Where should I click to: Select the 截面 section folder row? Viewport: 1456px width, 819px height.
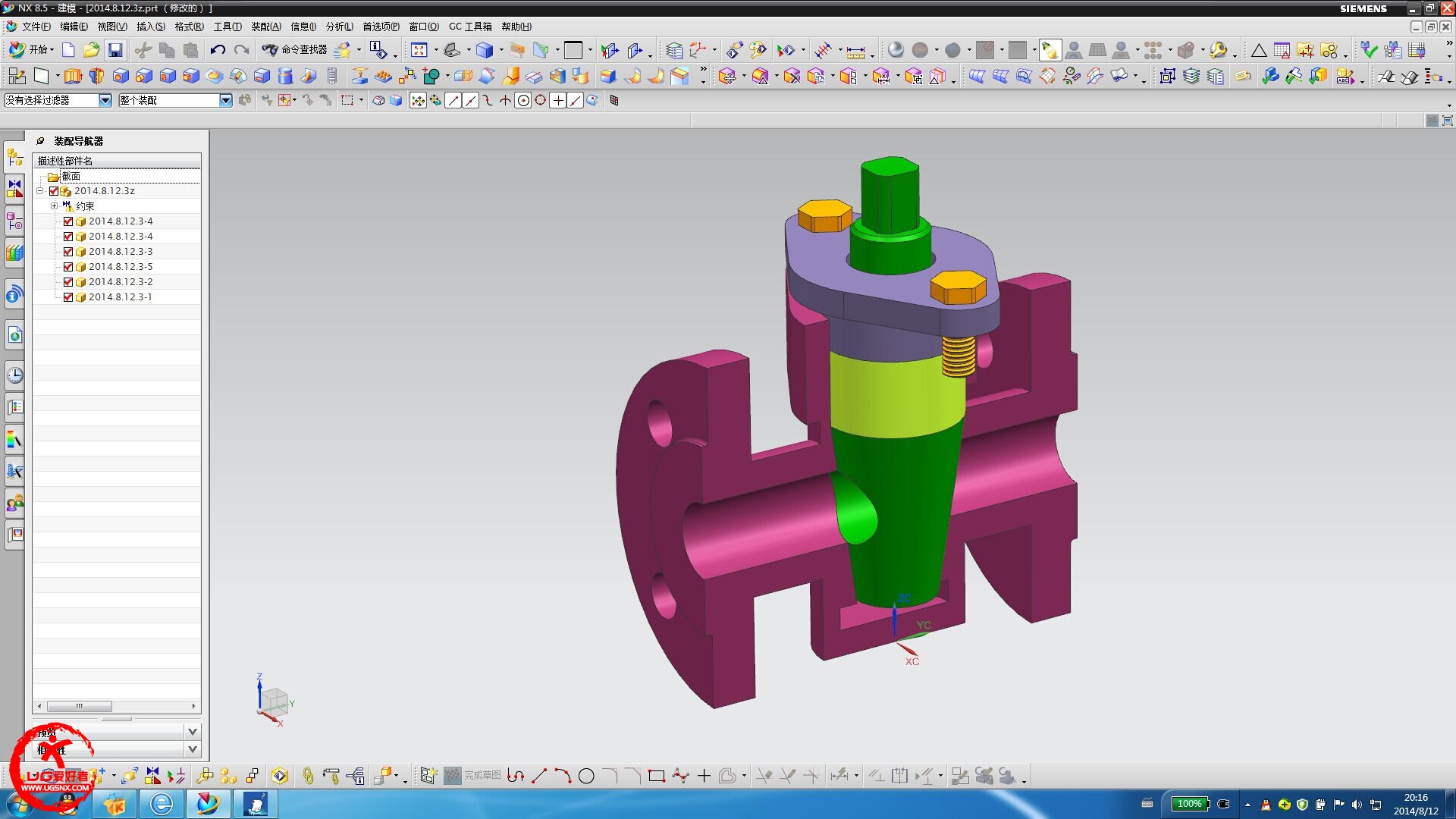coord(117,176)
